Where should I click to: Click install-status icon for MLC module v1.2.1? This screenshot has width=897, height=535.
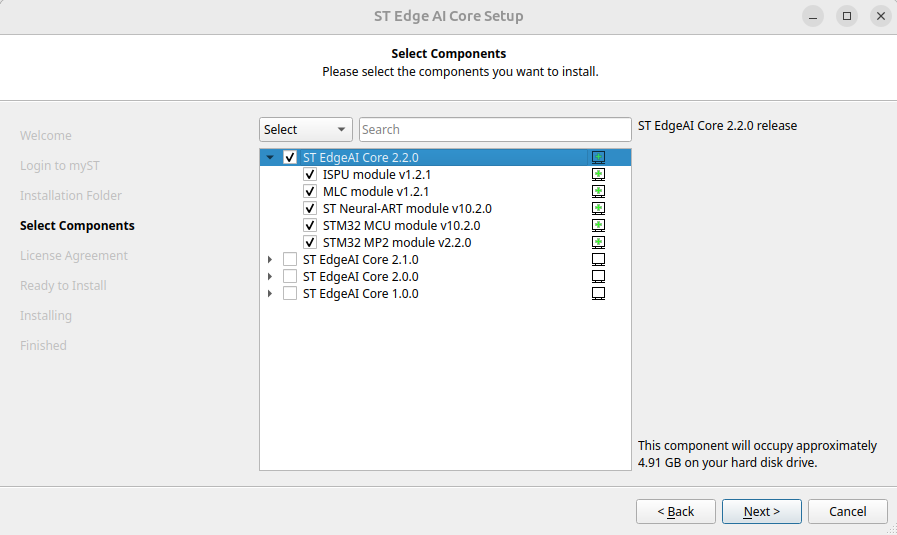tap(598, 191)
